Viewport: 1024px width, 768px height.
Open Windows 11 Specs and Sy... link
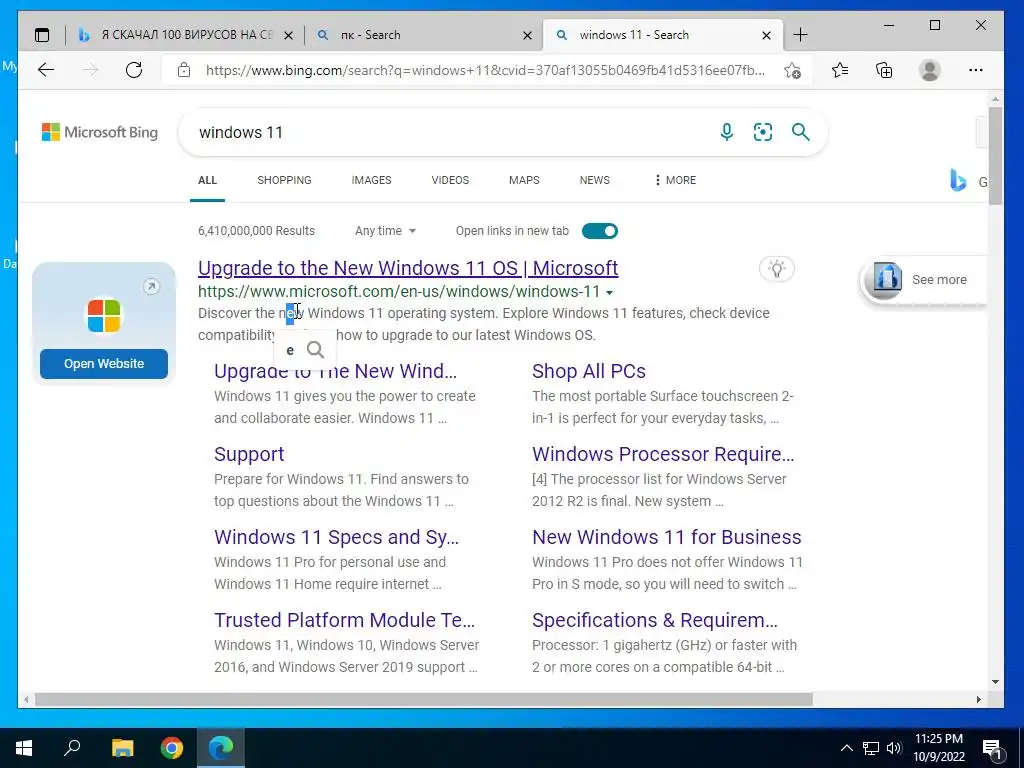[x=336, y=537]
